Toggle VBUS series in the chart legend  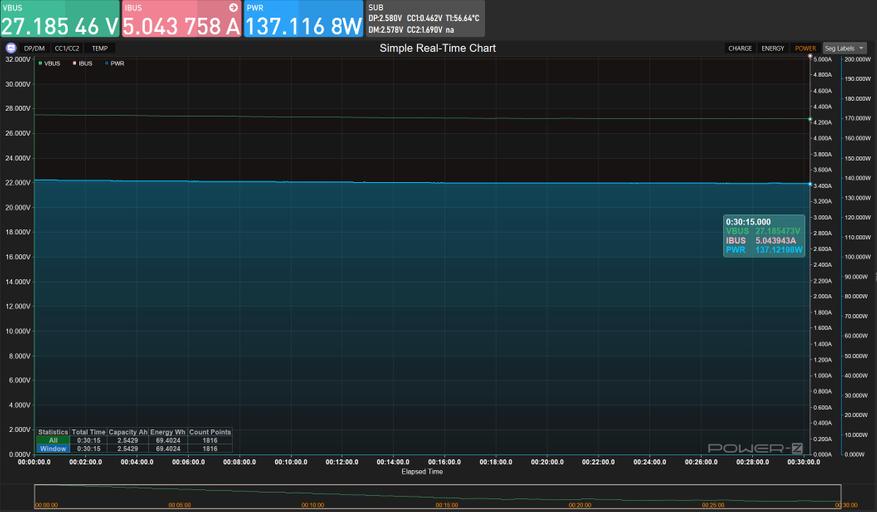(x=49, y=63)
